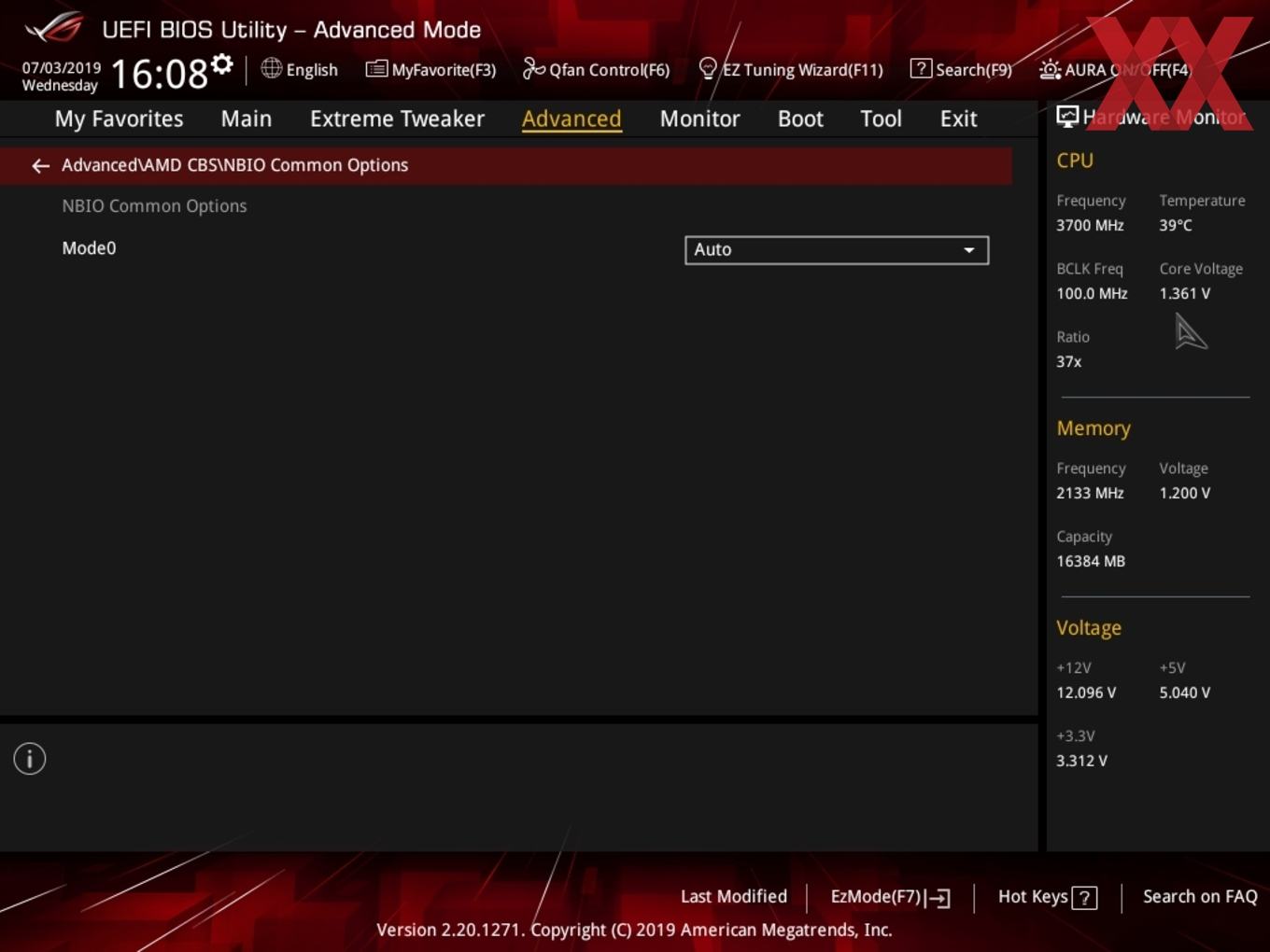Image resolution: width=1270 pixels, height=952 pixels.
Task: Click Core Voltage value 1.361 V
Action: (x=1184, y=293)
